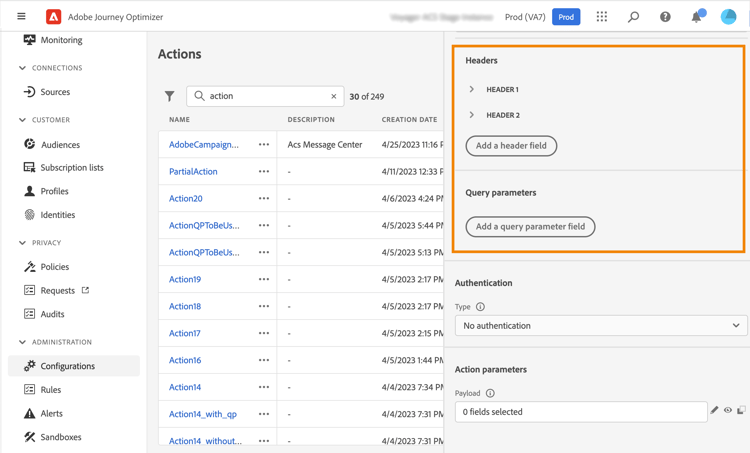Toggle payload view with the eye icon

[x=728, y=411]
